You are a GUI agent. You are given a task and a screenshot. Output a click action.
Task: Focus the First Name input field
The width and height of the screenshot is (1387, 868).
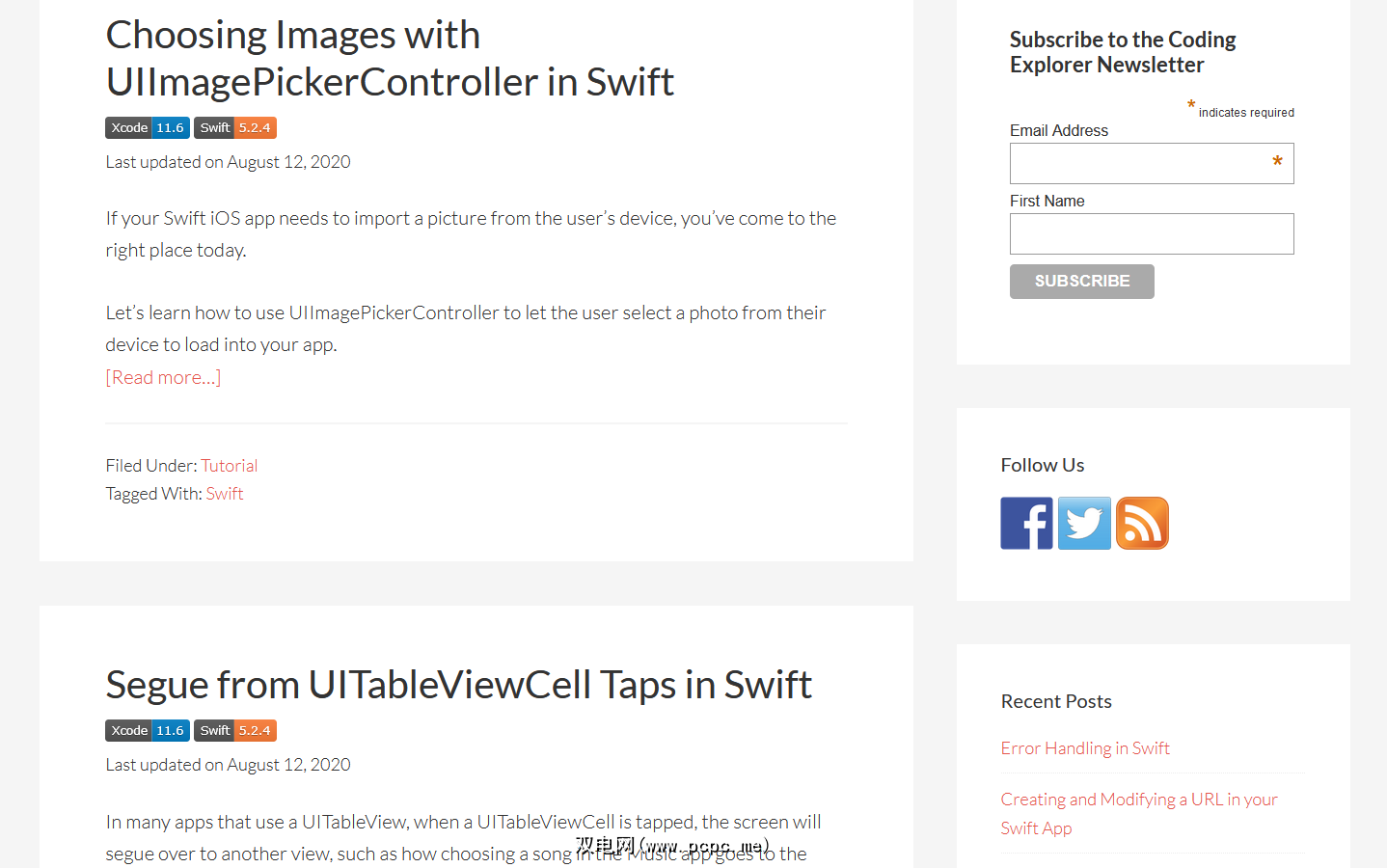pos(1151,234)
